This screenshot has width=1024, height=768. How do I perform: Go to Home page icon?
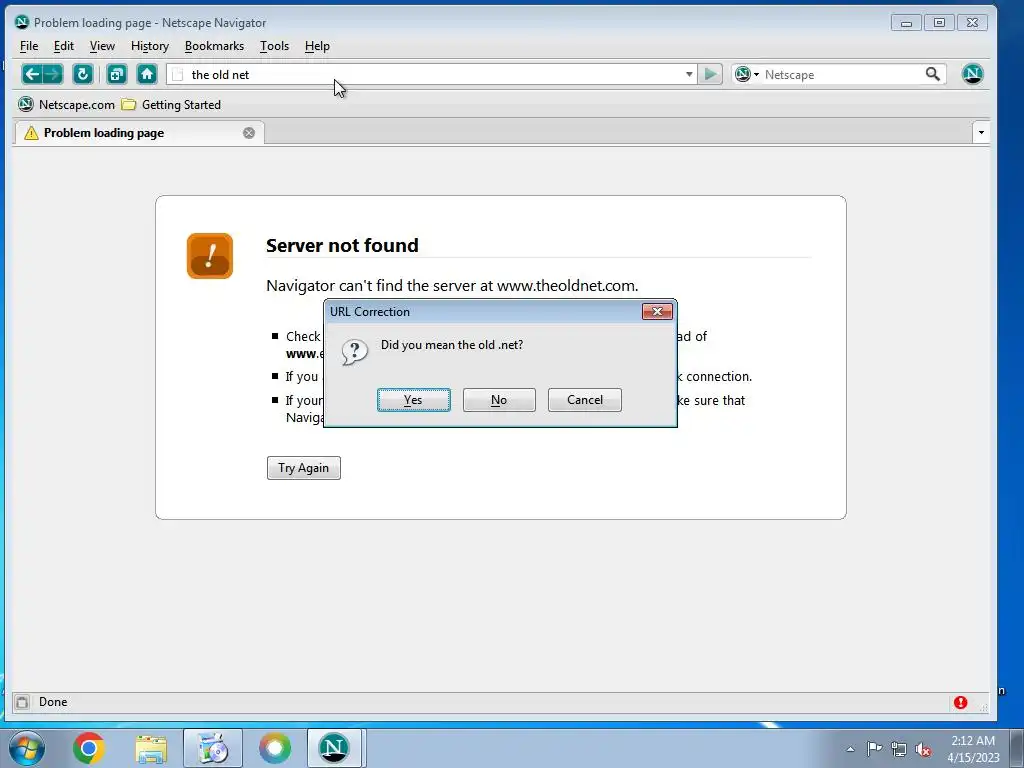(147, 74)
